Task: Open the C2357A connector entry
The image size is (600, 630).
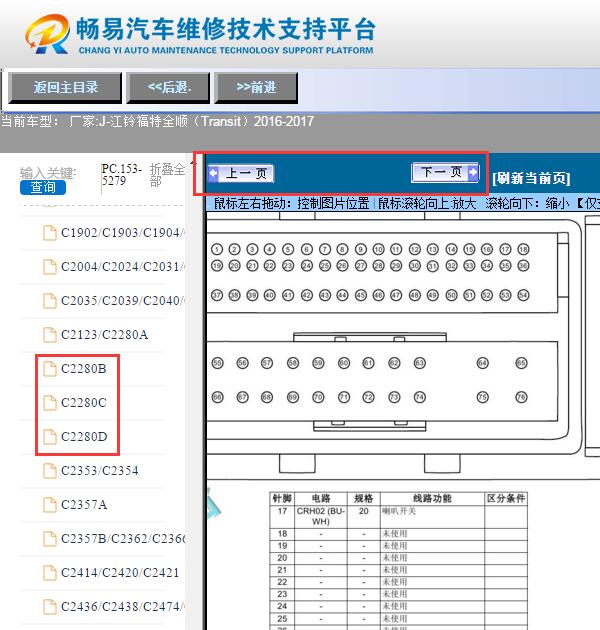Action: [x=84, y=505]
